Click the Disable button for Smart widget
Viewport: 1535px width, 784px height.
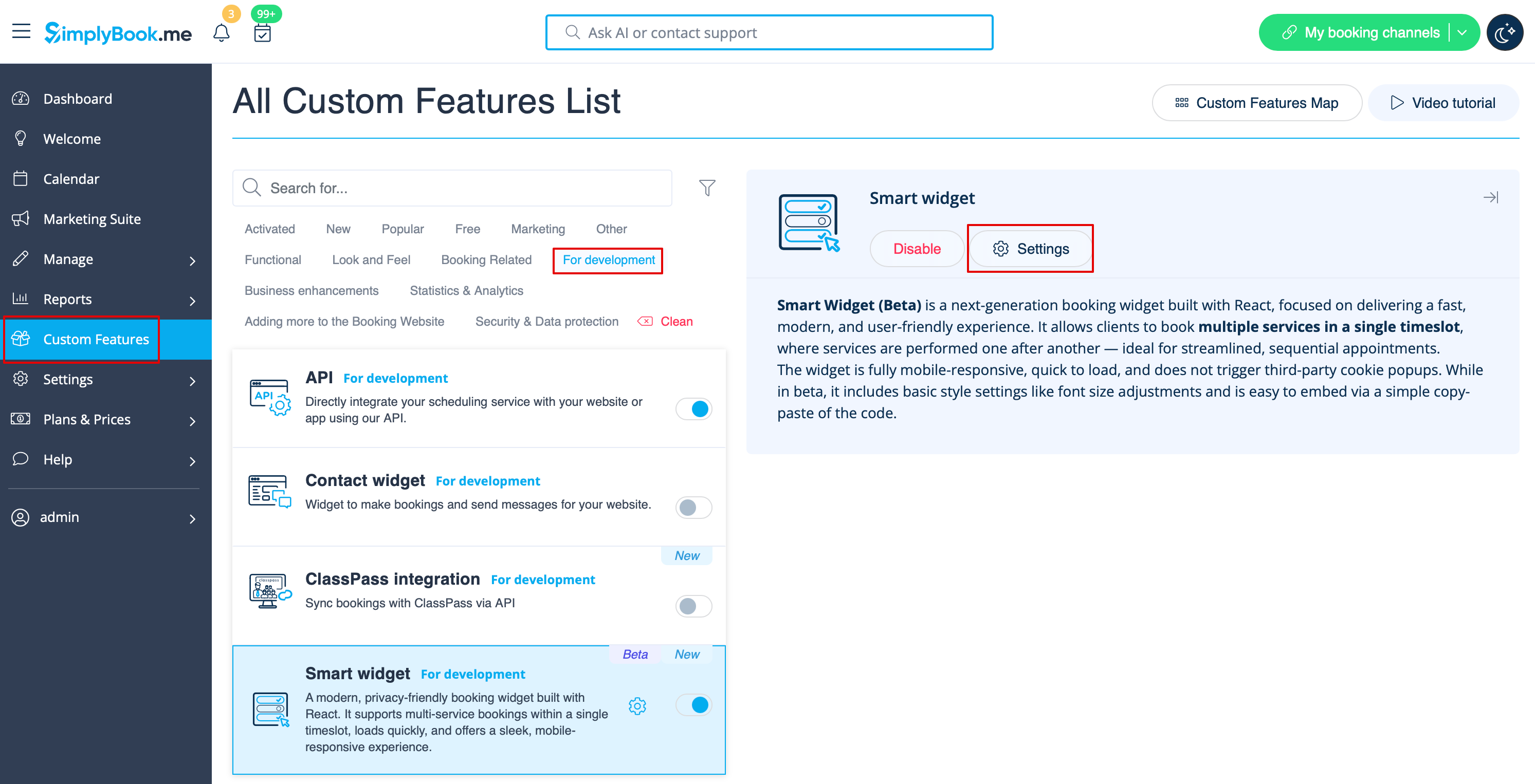pyautogui.click(x=917, y=249)
